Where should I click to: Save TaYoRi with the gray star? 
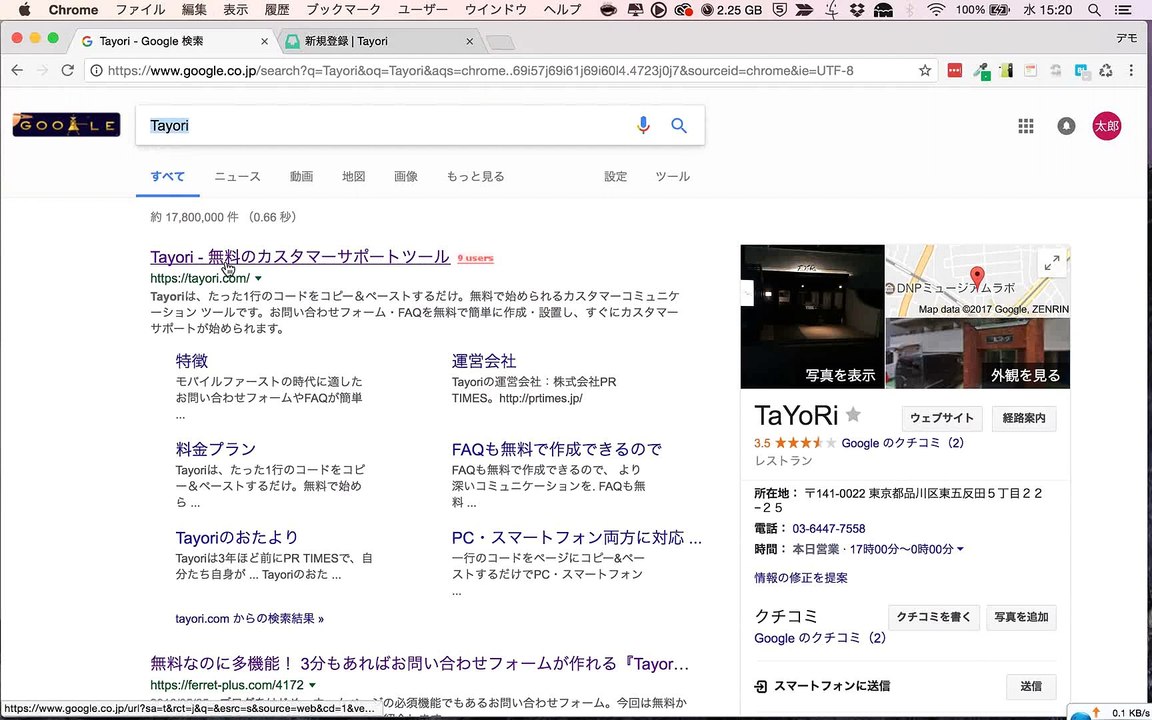pyautogui.click(x=853, y=415)
